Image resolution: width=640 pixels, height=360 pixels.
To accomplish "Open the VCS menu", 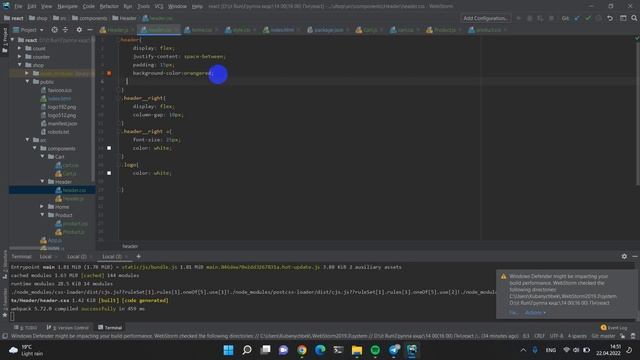I will click(x=159, y=6).
